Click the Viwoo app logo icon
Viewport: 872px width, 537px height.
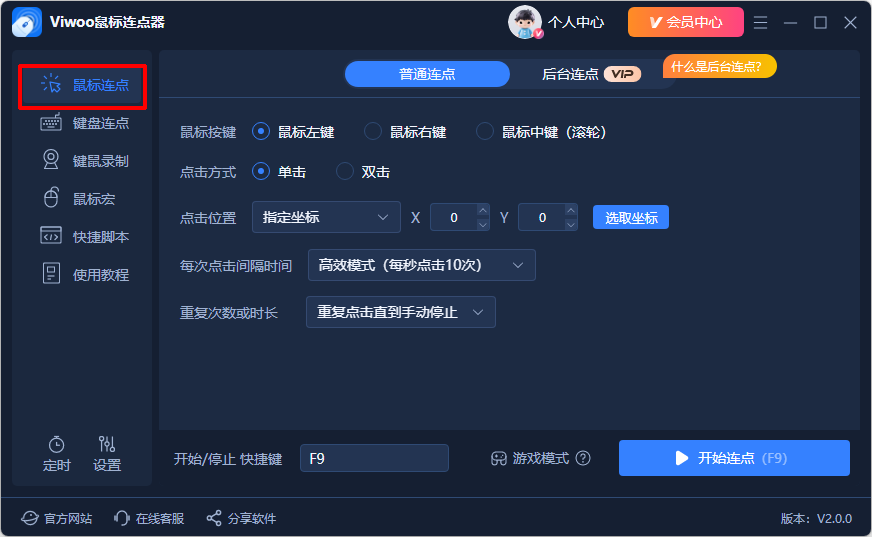pos(27,22)
